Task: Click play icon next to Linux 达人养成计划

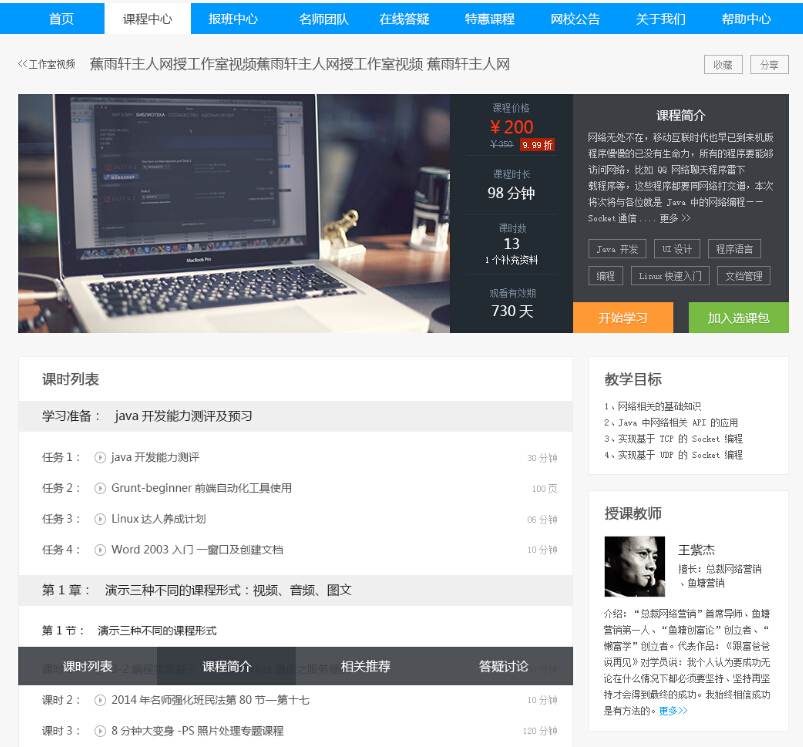Action: [100, 519]
